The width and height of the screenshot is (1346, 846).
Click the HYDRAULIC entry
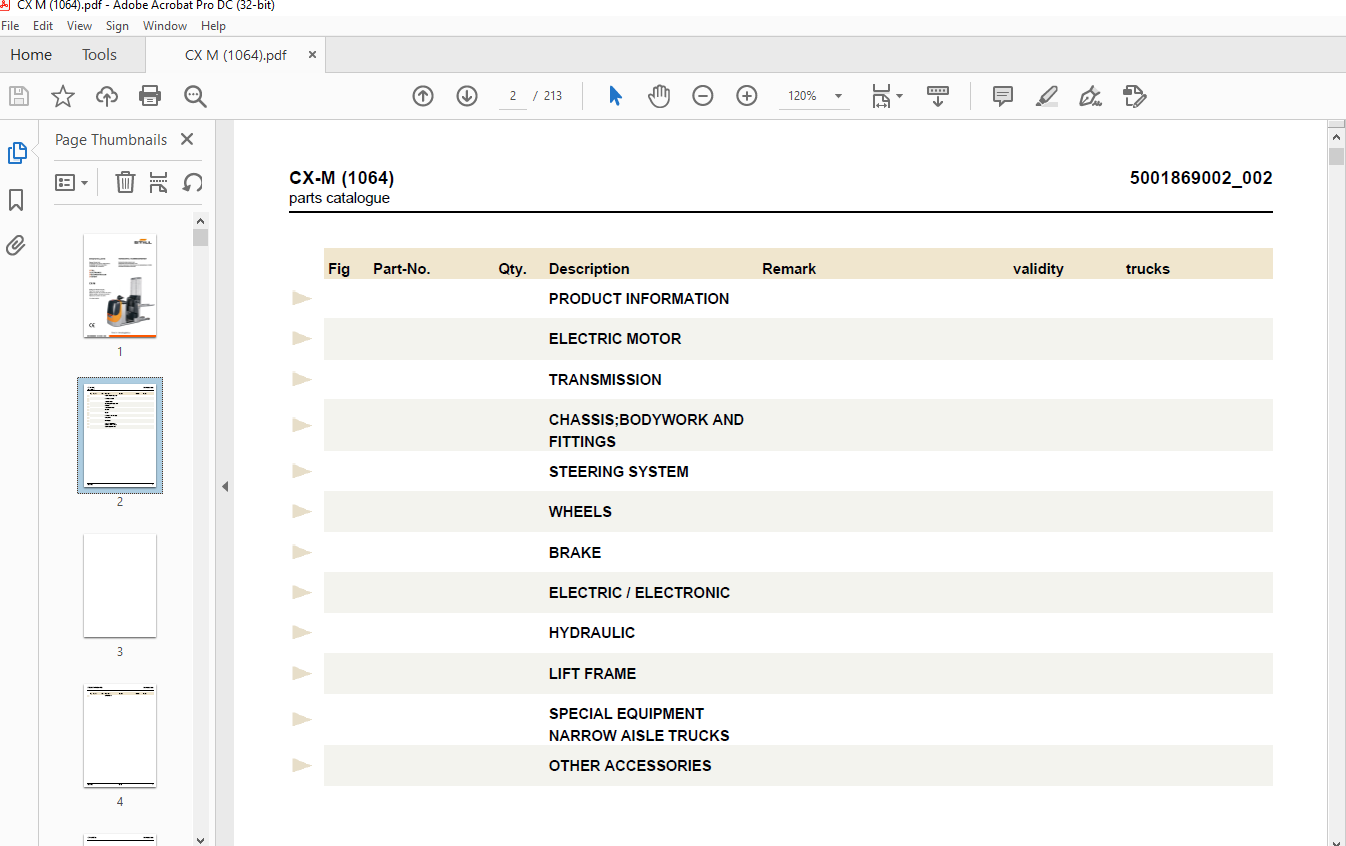pyautogui.click(x=592, y=633)
